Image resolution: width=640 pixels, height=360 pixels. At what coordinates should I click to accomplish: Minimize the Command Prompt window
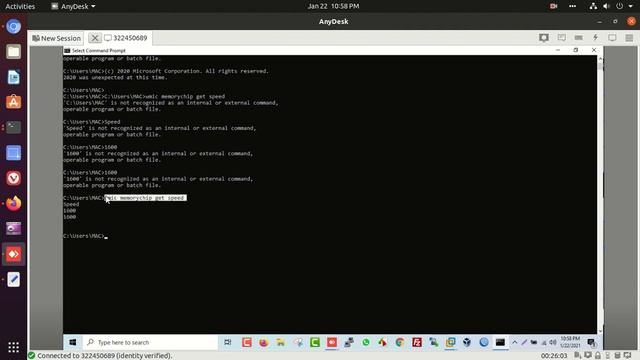click(558, 50)
